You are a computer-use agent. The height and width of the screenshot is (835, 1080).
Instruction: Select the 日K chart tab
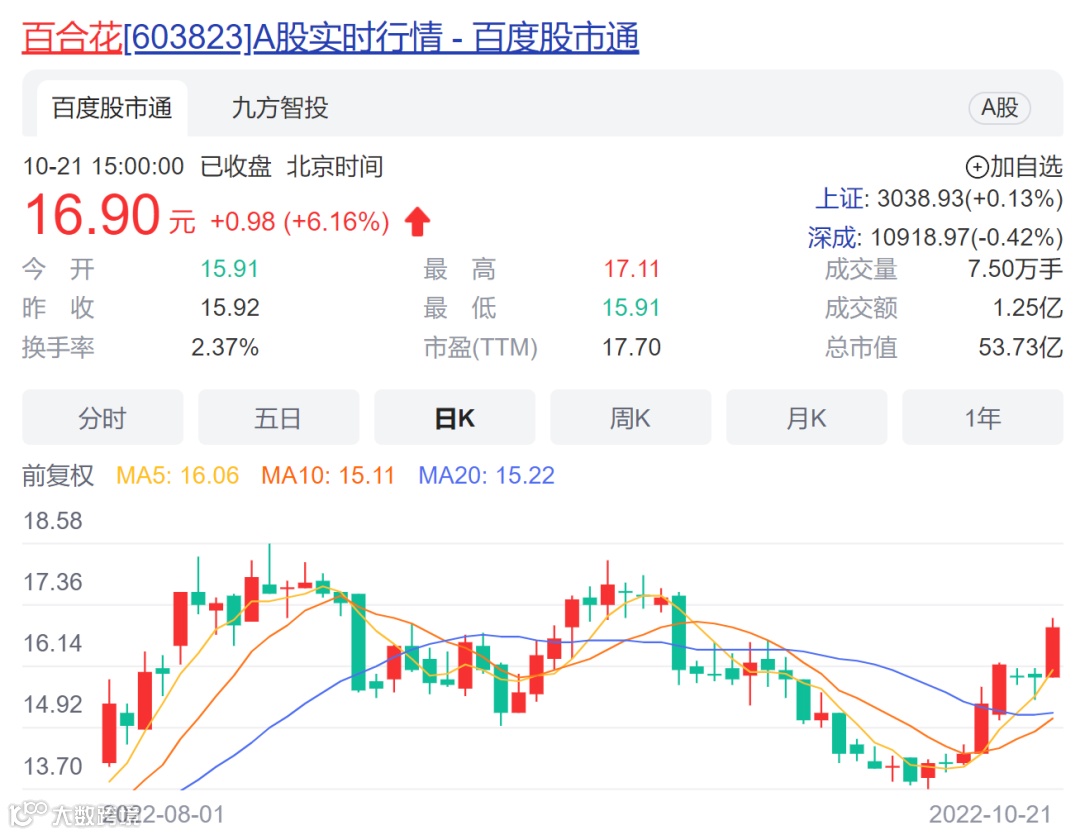[x=455, y=418]
